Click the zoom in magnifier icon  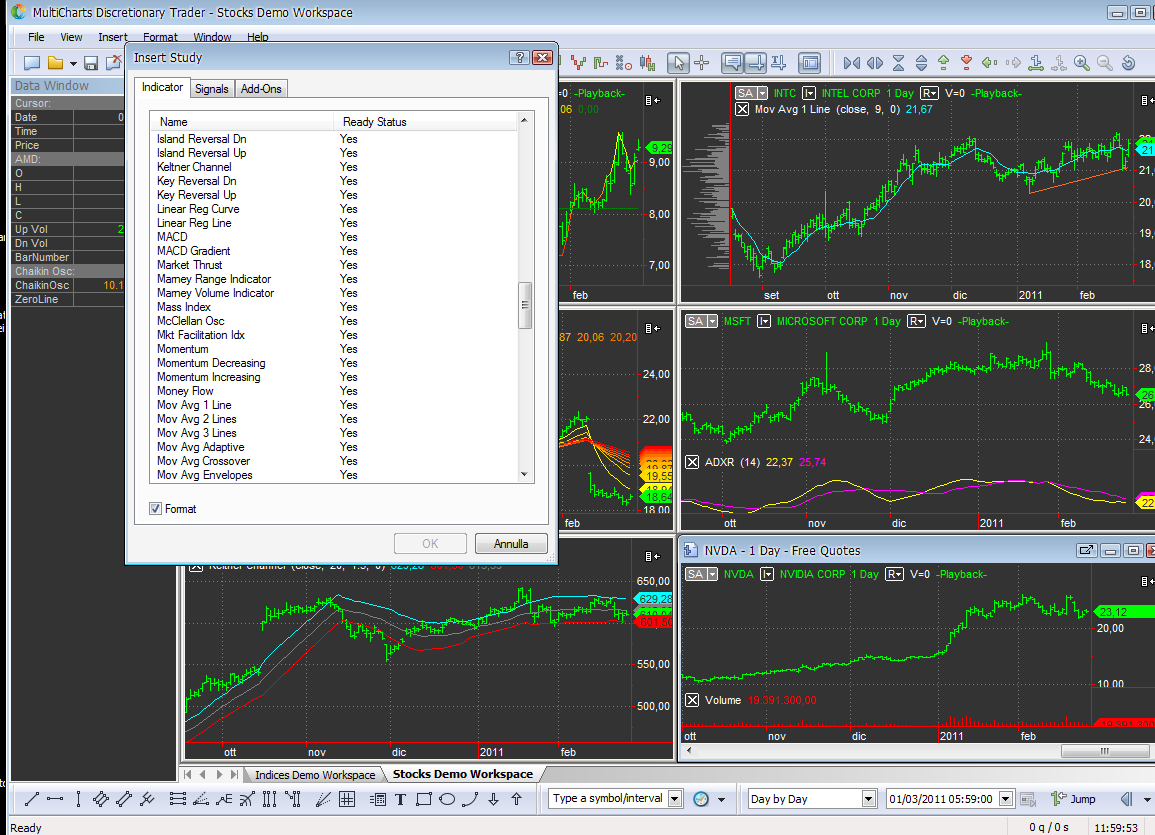point(1081,63)
